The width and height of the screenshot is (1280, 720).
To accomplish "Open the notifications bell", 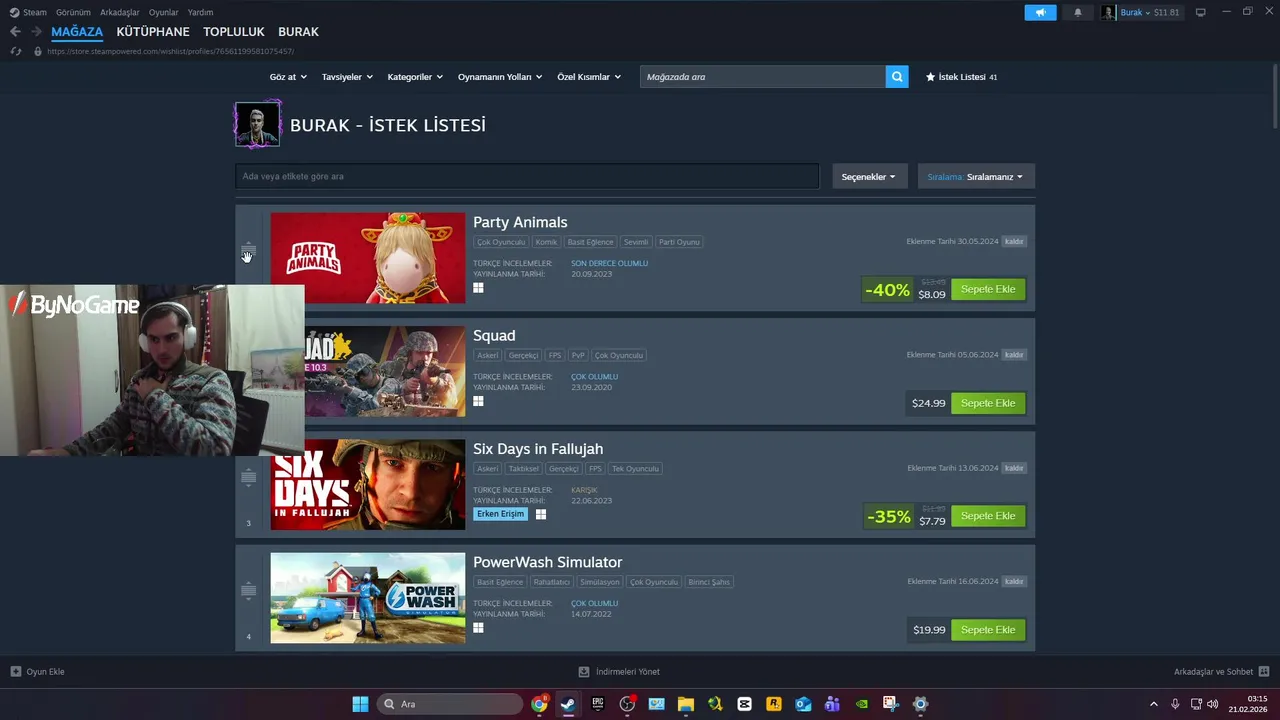I will [x=1078, y=13].
